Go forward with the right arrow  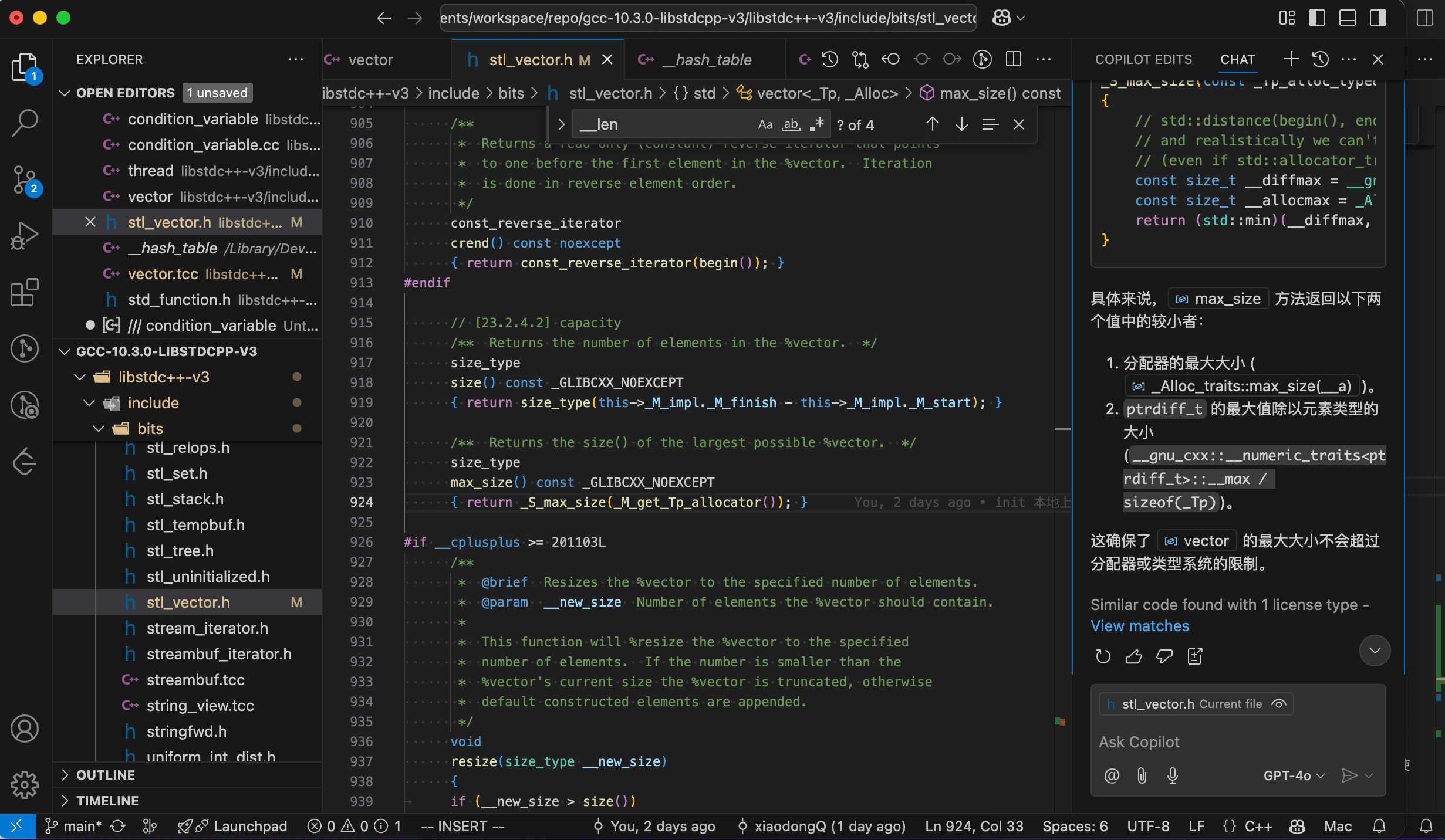coord(415,18)
